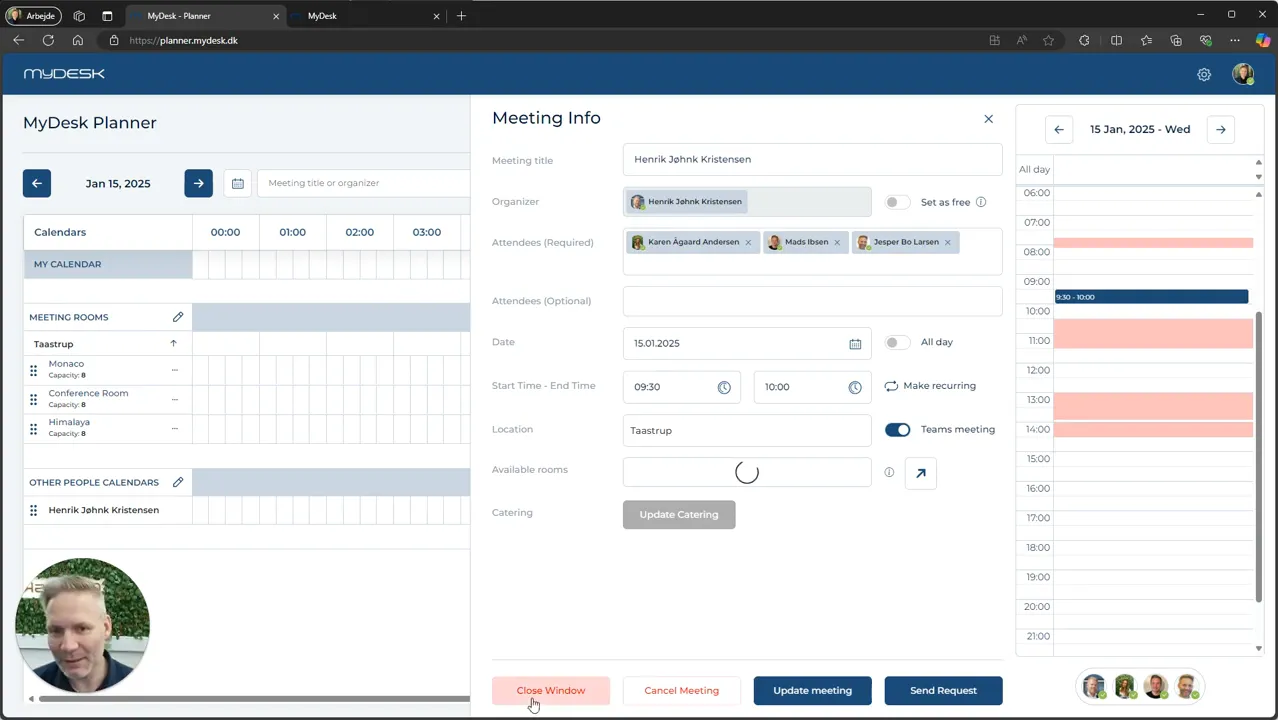Click meeting title or organizer search box
This screenshot has width=1278, height=720.
364,183
